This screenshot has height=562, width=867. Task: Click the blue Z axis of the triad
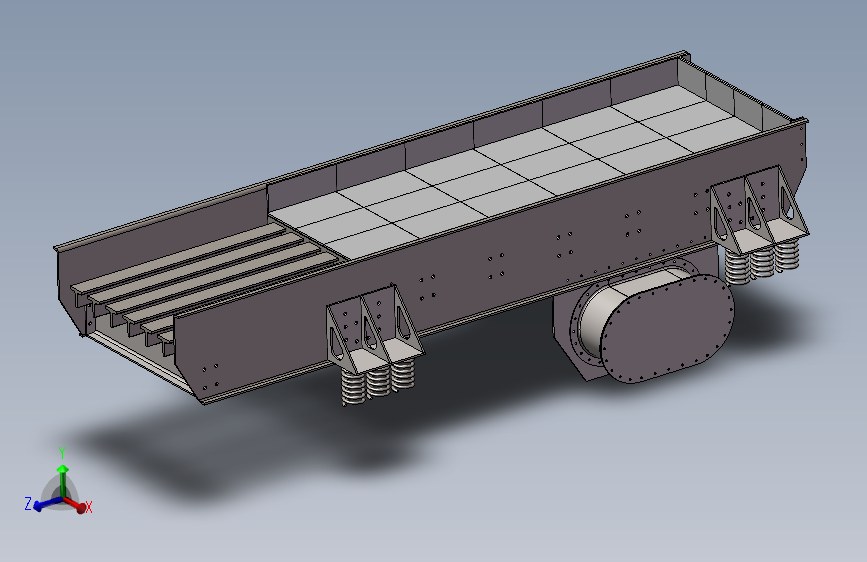point(47,503)
